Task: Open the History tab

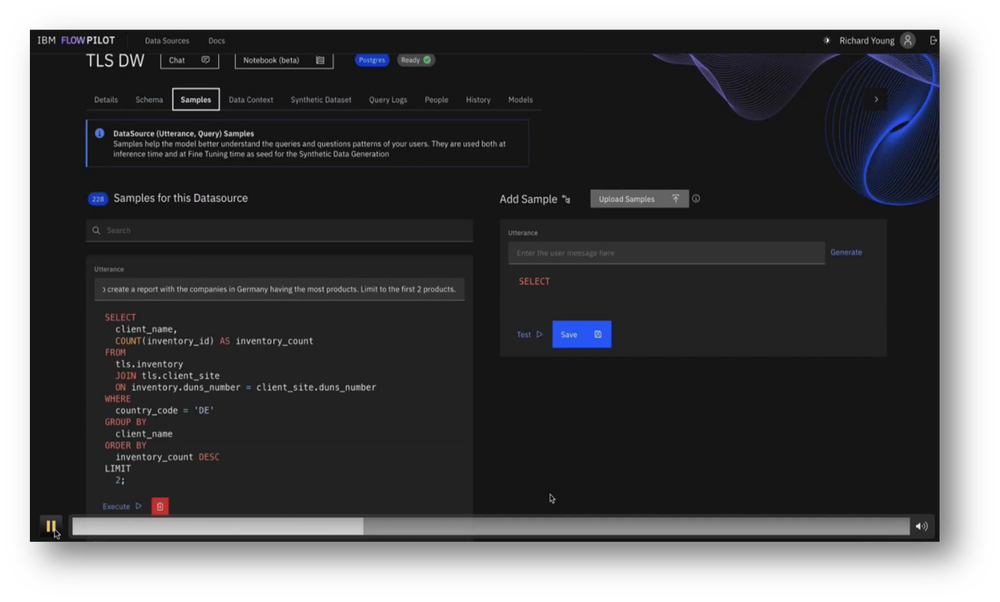Action: click(x=478, y=99)
